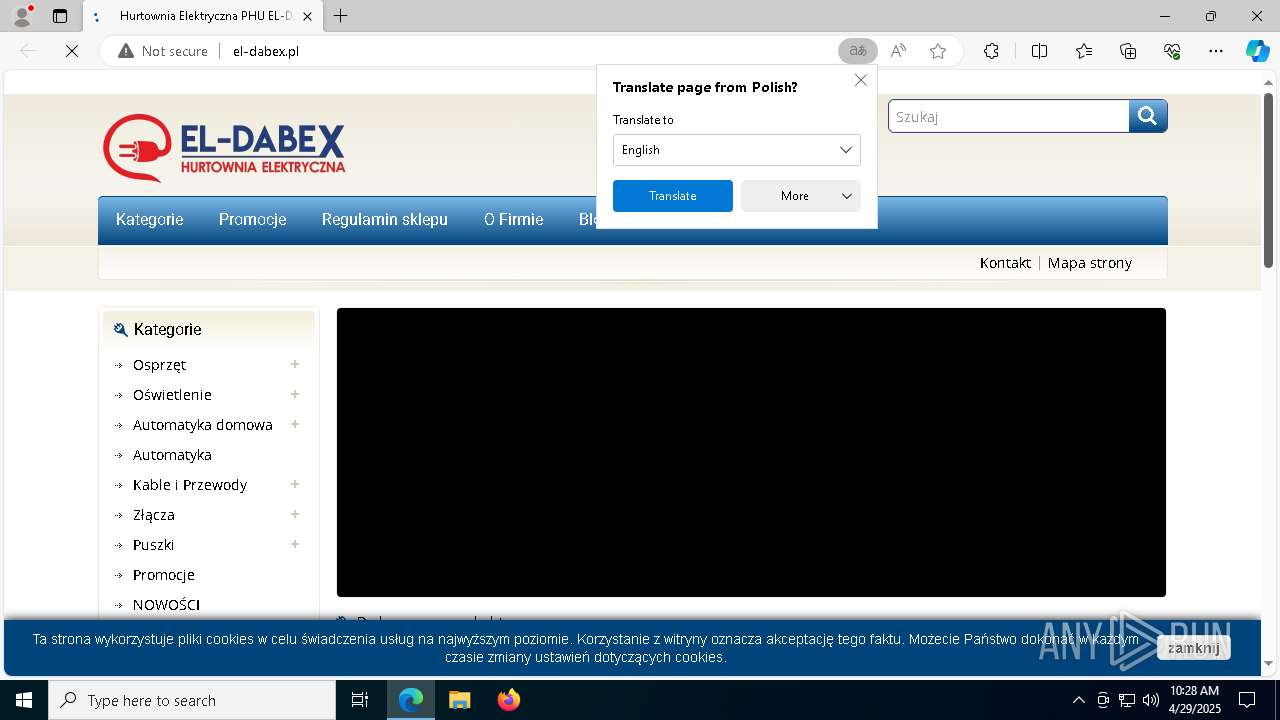Open the Kategorie menu item

[150, 220]
